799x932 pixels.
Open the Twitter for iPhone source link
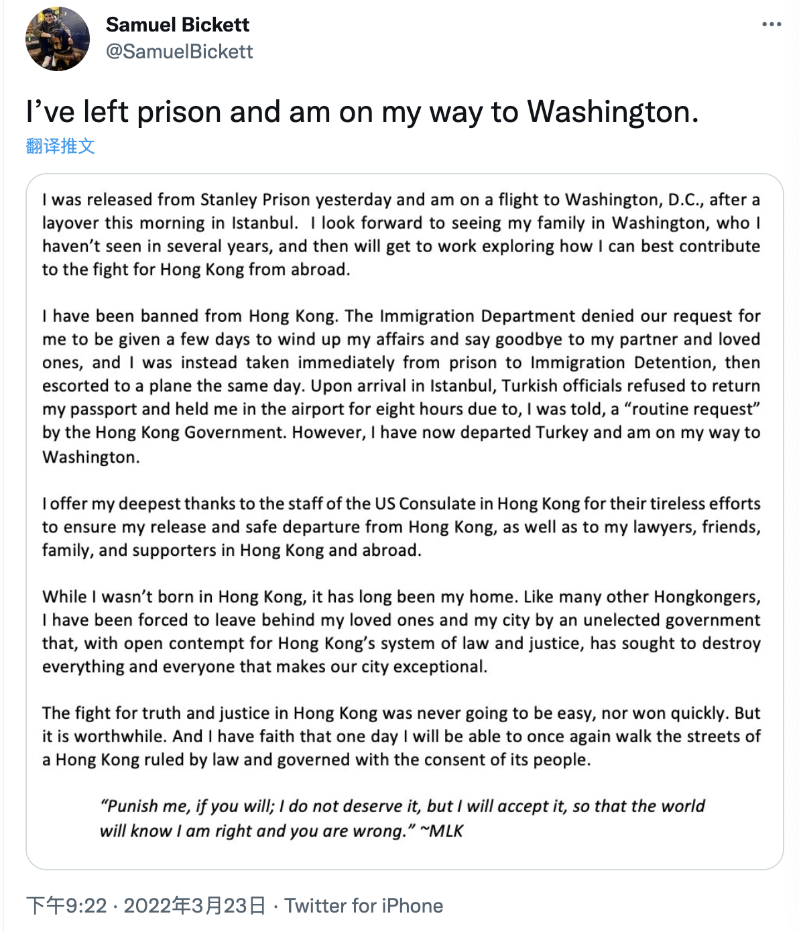364,906
